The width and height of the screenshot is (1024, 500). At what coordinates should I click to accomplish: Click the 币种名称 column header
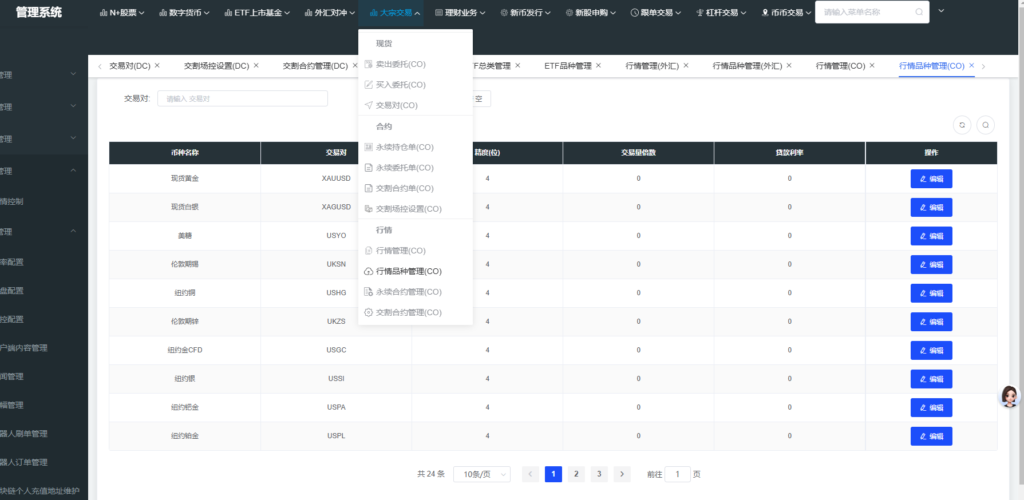coord(185,153)
